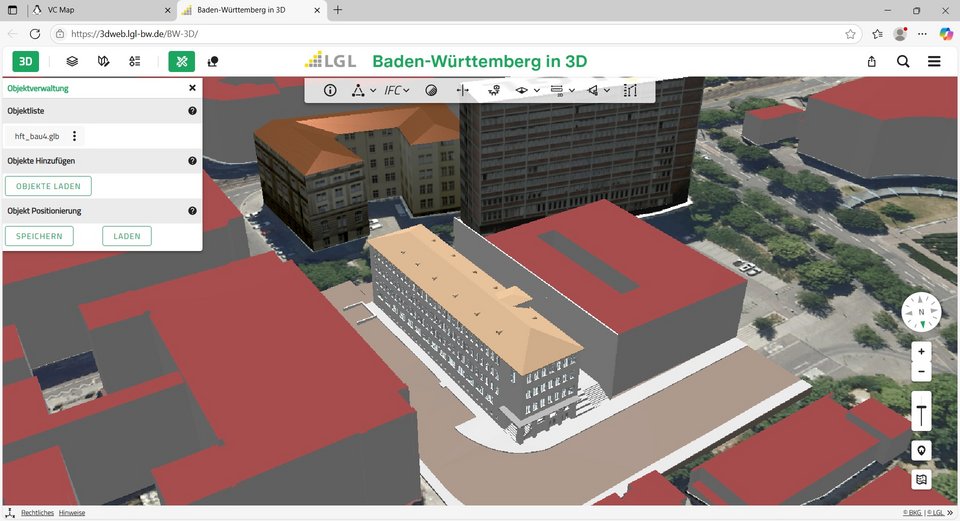Click the LGL logo in header

[x=331, y=61]
